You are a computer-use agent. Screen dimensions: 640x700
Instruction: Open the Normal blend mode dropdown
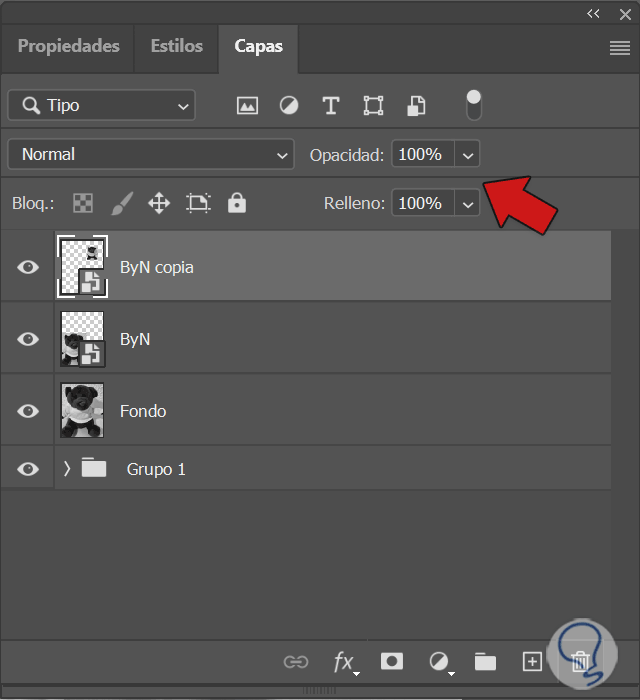(x=151, y=154)
